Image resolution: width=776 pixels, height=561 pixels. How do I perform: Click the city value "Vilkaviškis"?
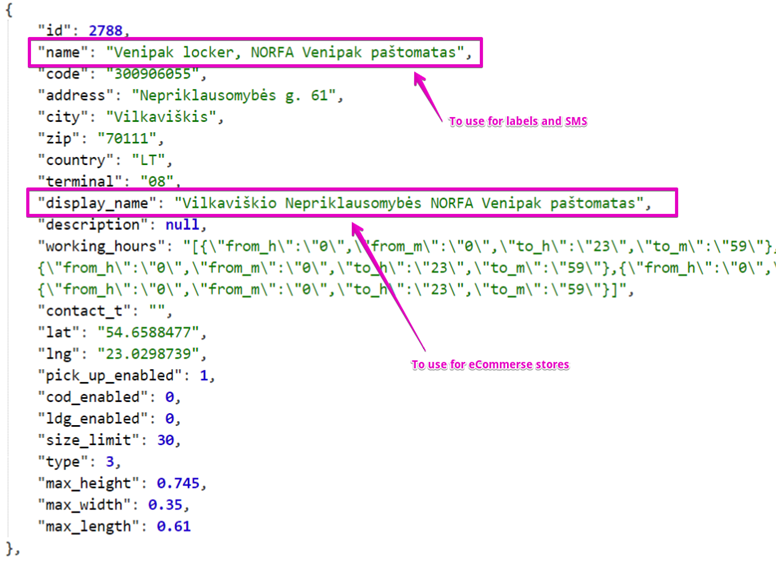[x=171, y=116]
